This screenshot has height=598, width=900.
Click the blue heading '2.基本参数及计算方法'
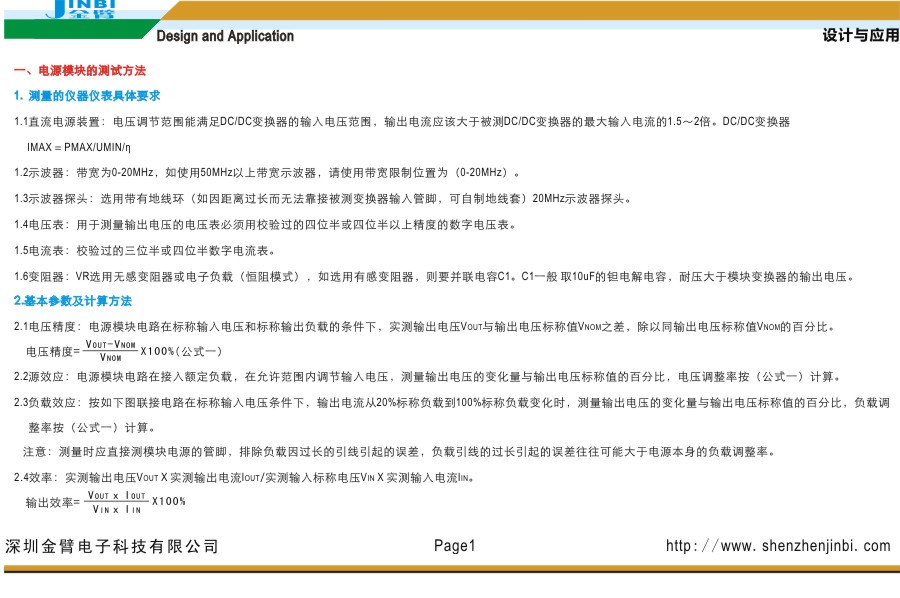click(72, 301)
